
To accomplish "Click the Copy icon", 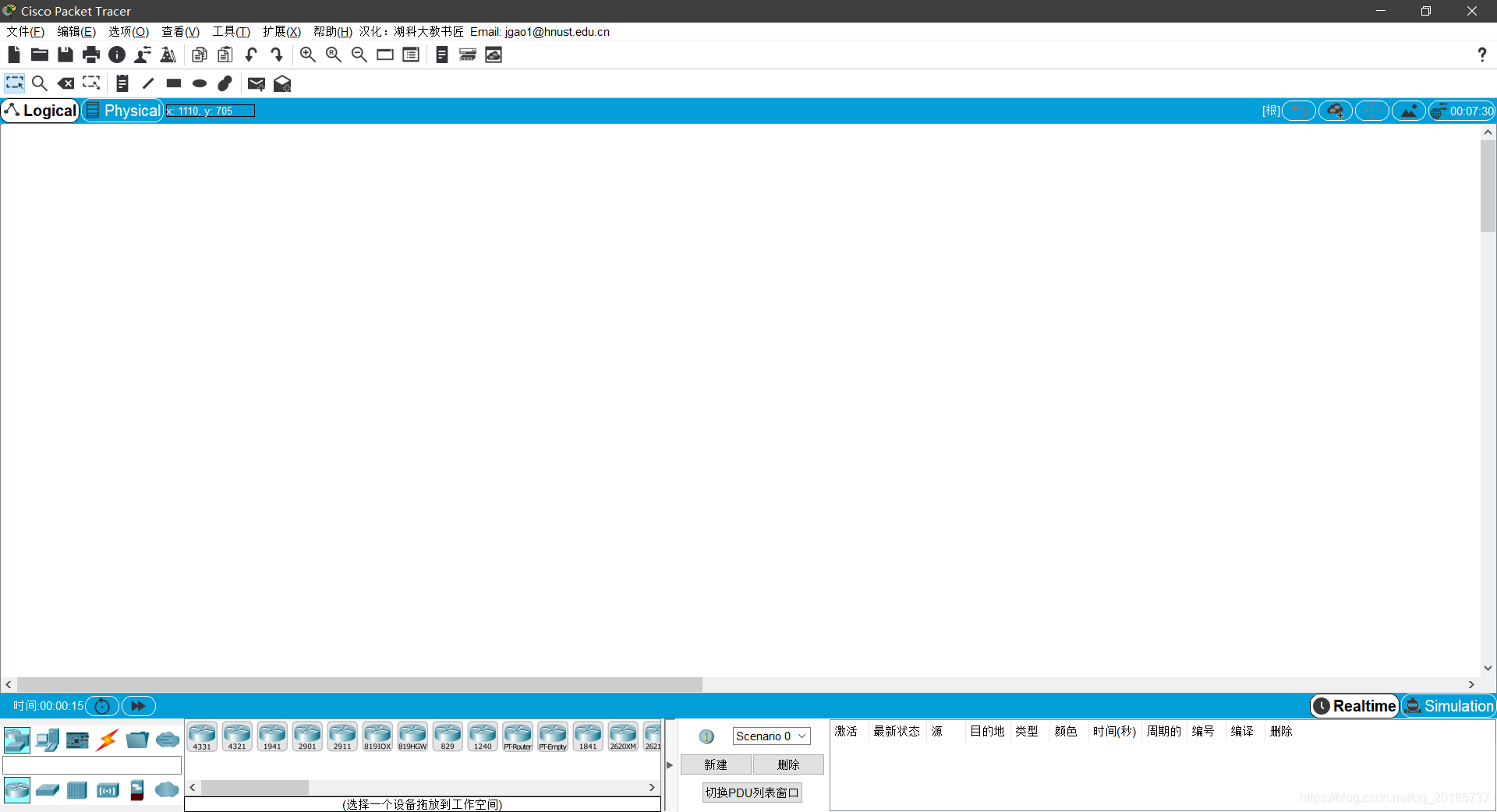I will pos(200,55).
